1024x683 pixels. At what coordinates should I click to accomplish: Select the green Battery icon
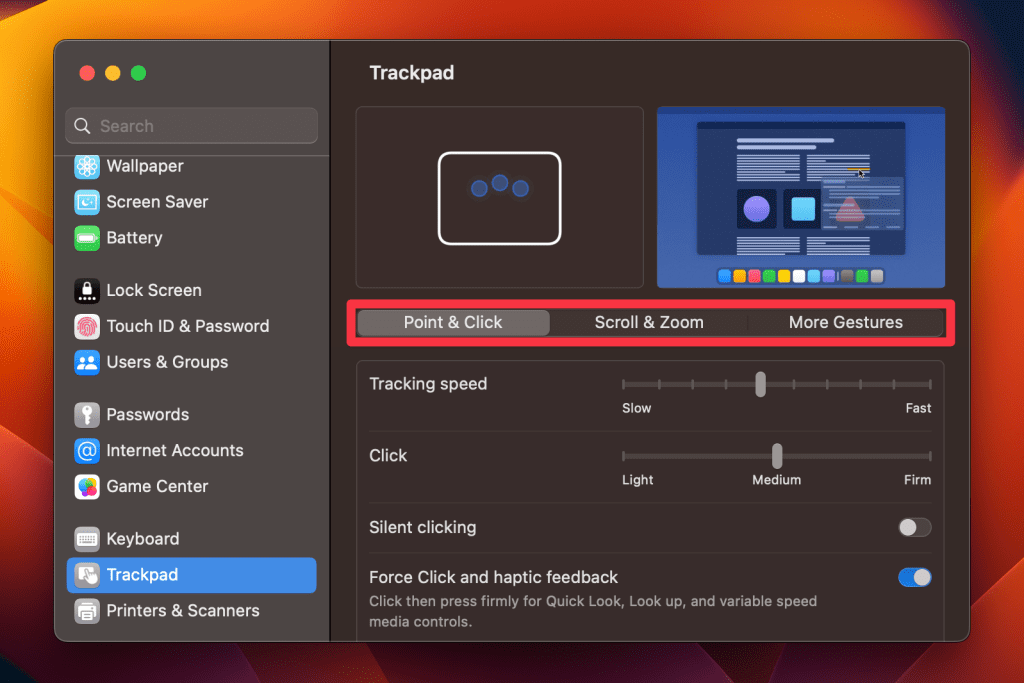coord(87,238)
